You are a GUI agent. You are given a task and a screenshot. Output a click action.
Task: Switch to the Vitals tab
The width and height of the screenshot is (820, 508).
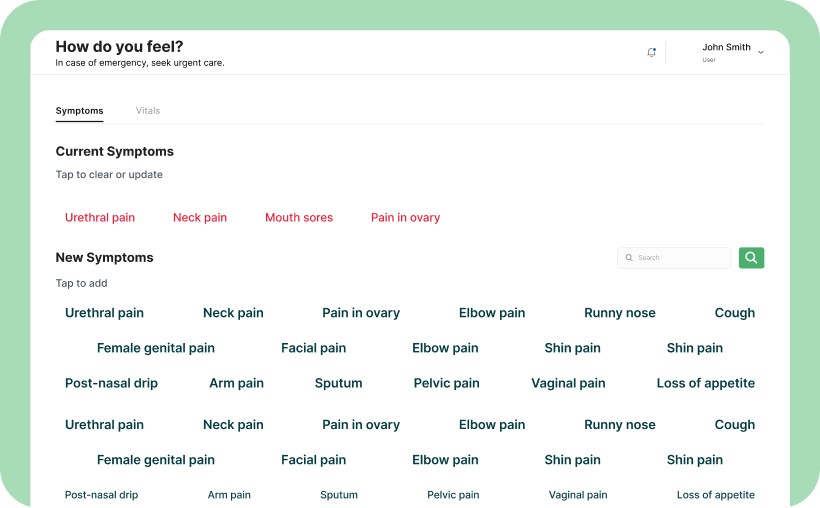coord(148,111)
